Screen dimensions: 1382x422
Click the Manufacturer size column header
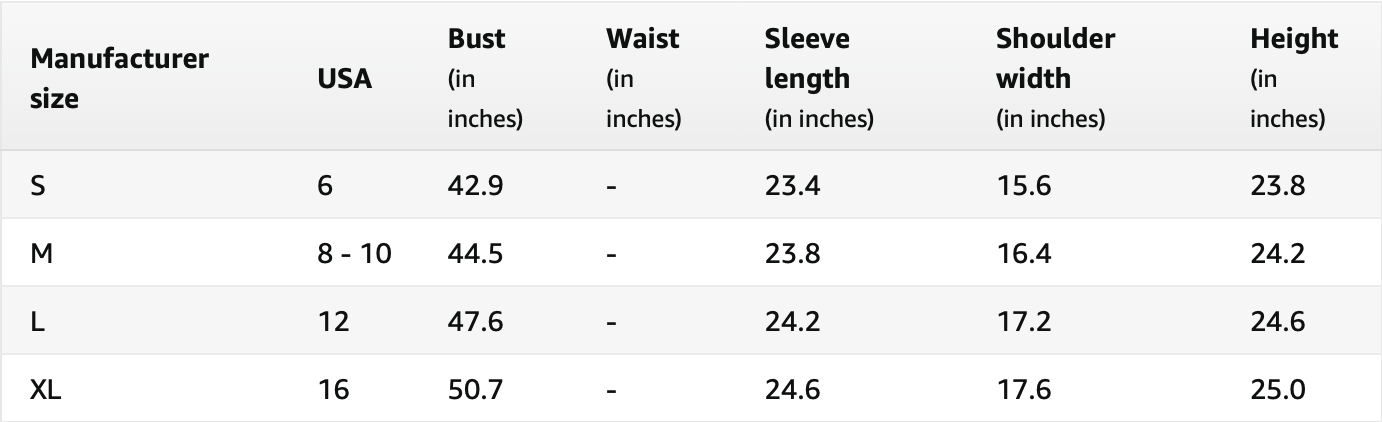(x=119, y=78)
